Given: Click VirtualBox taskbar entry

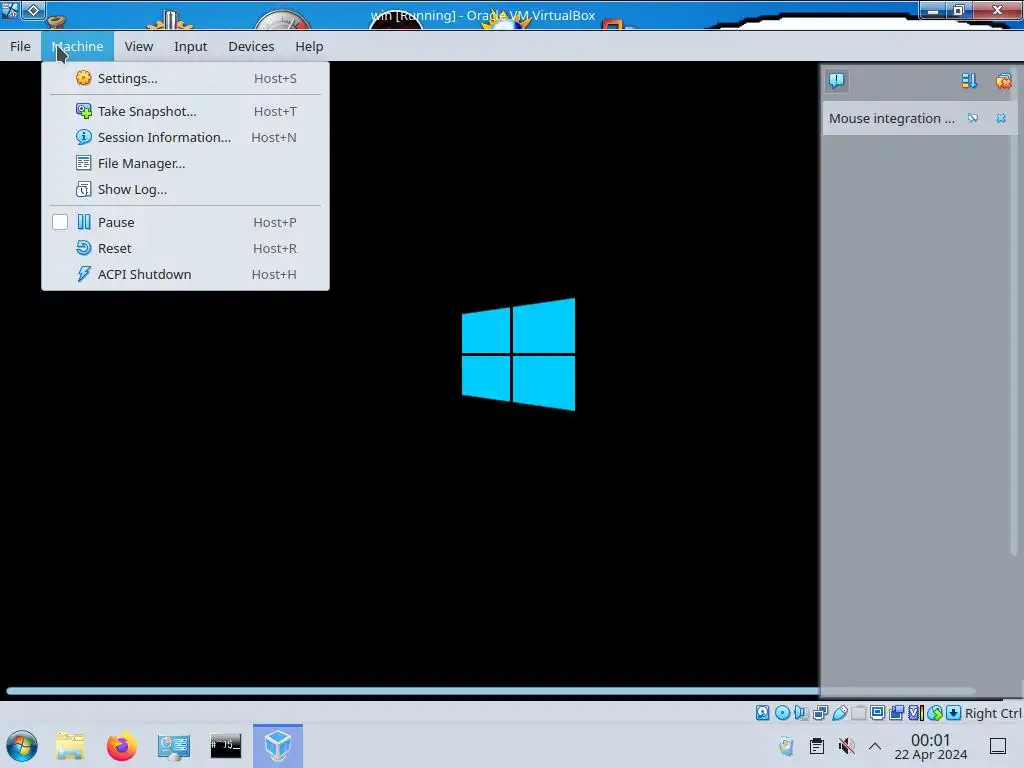Looking at the screenshot, I should 278,746.
